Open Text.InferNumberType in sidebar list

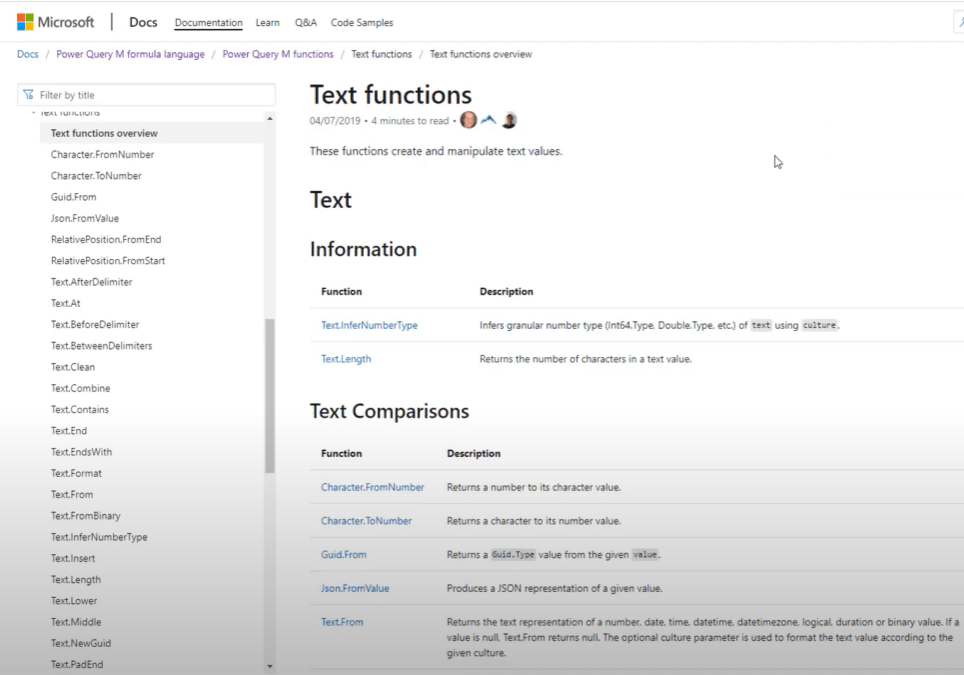click(99, 537)
